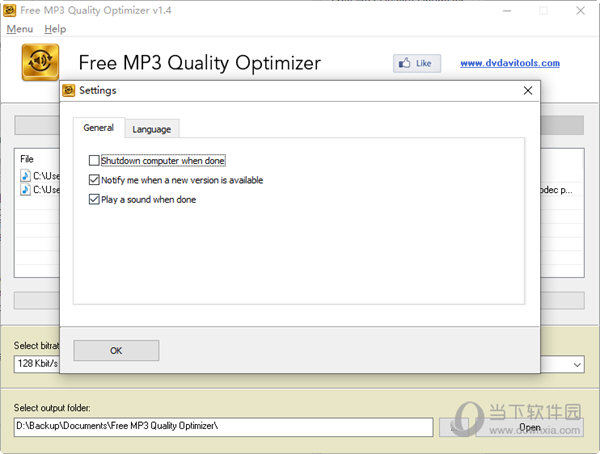Viewport: 600px width, 454px height.
Task: Click the second file's music note icon
Action: tap(25, 189)
